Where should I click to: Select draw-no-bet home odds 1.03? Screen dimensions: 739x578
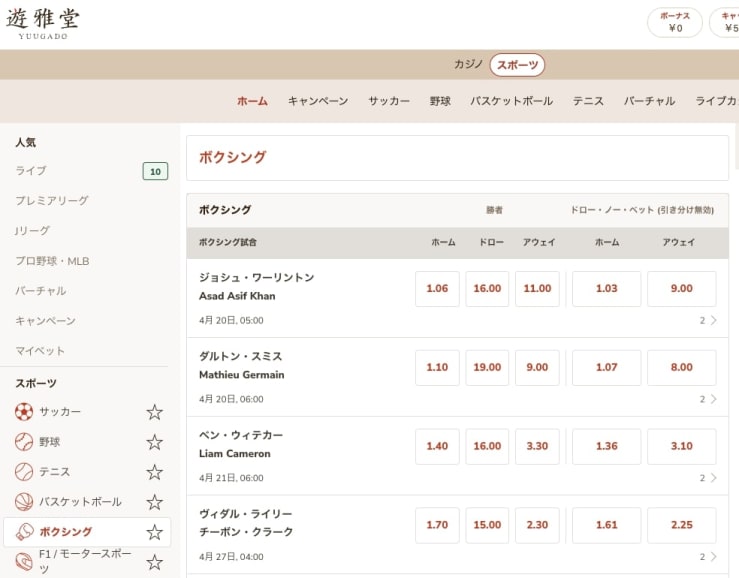pyautogui.click(x=607, y=289)
